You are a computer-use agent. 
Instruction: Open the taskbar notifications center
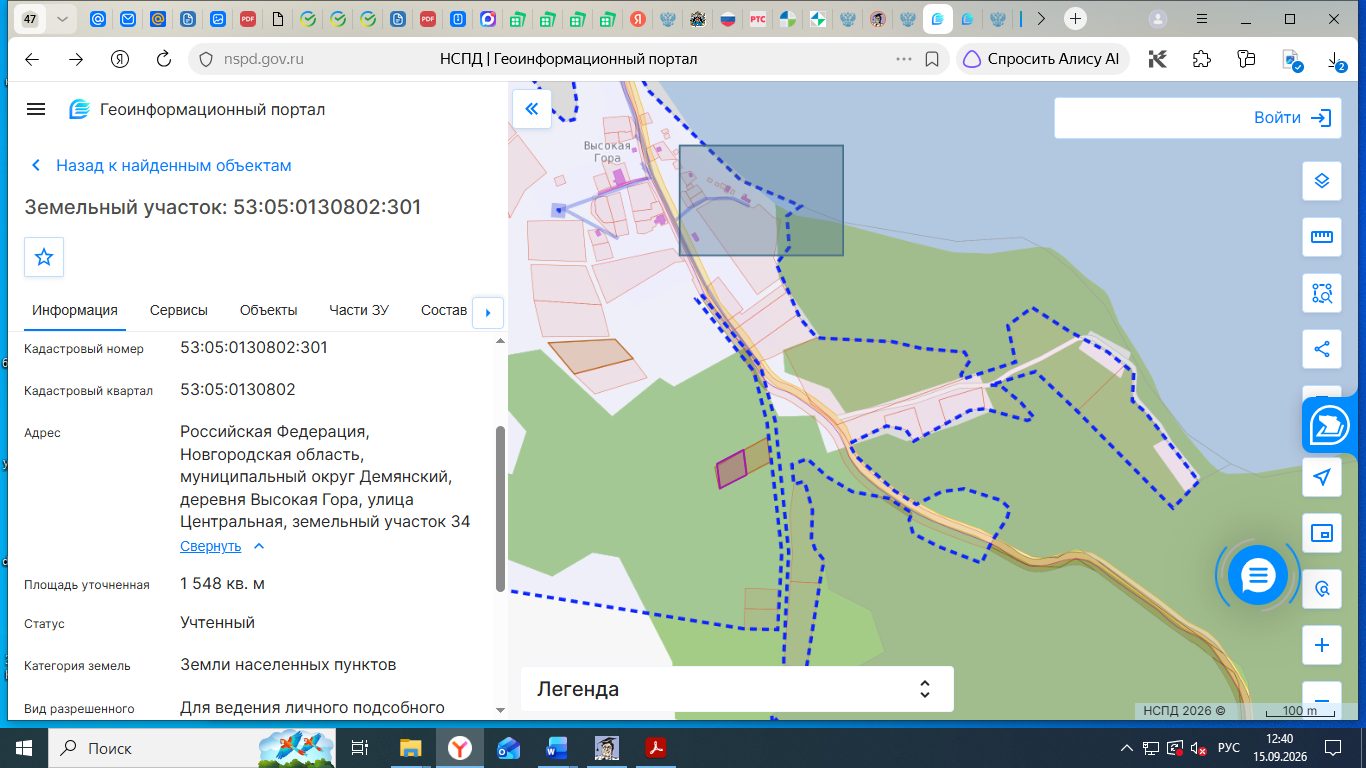coord(1334,748)
